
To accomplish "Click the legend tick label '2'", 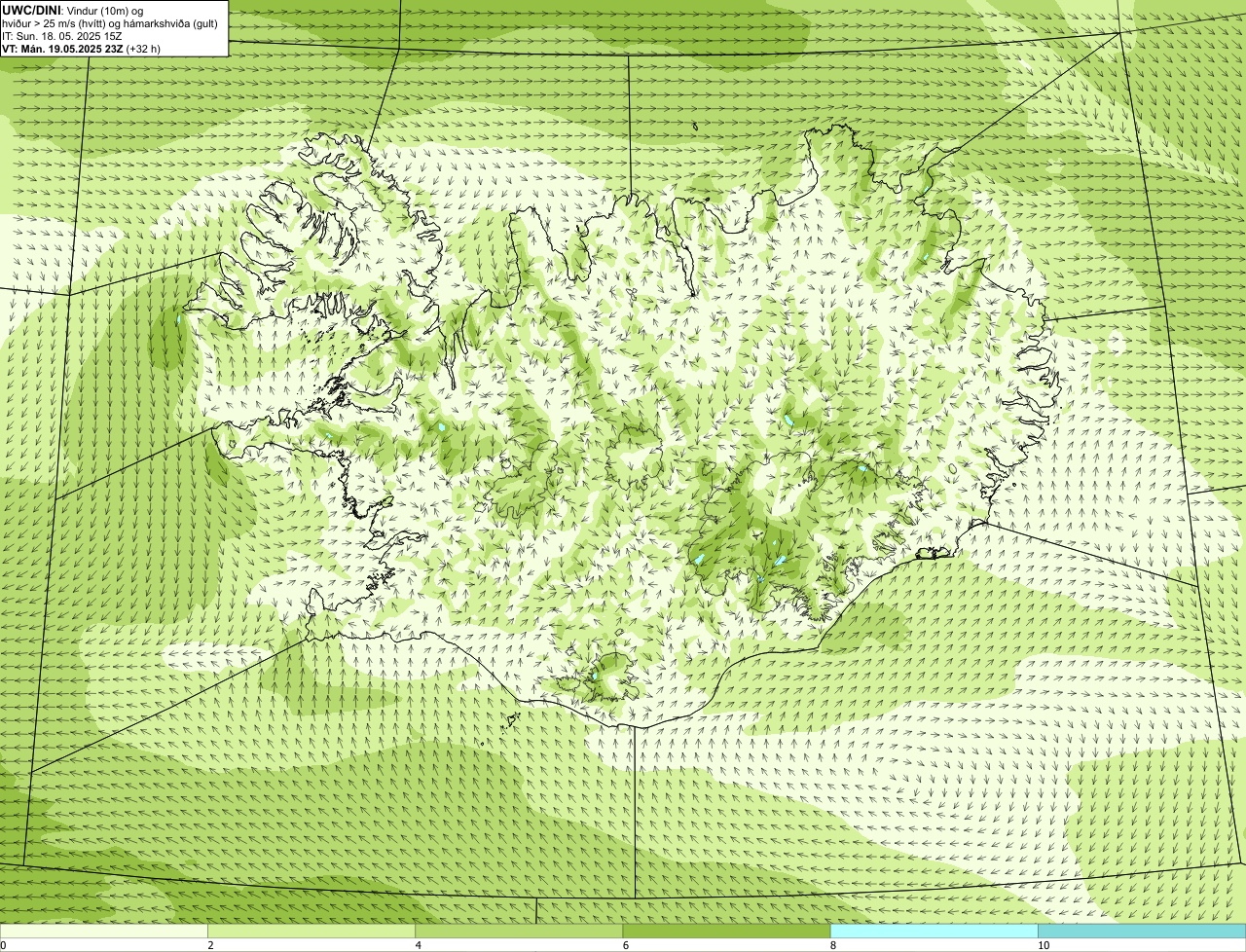I will 210,945.
